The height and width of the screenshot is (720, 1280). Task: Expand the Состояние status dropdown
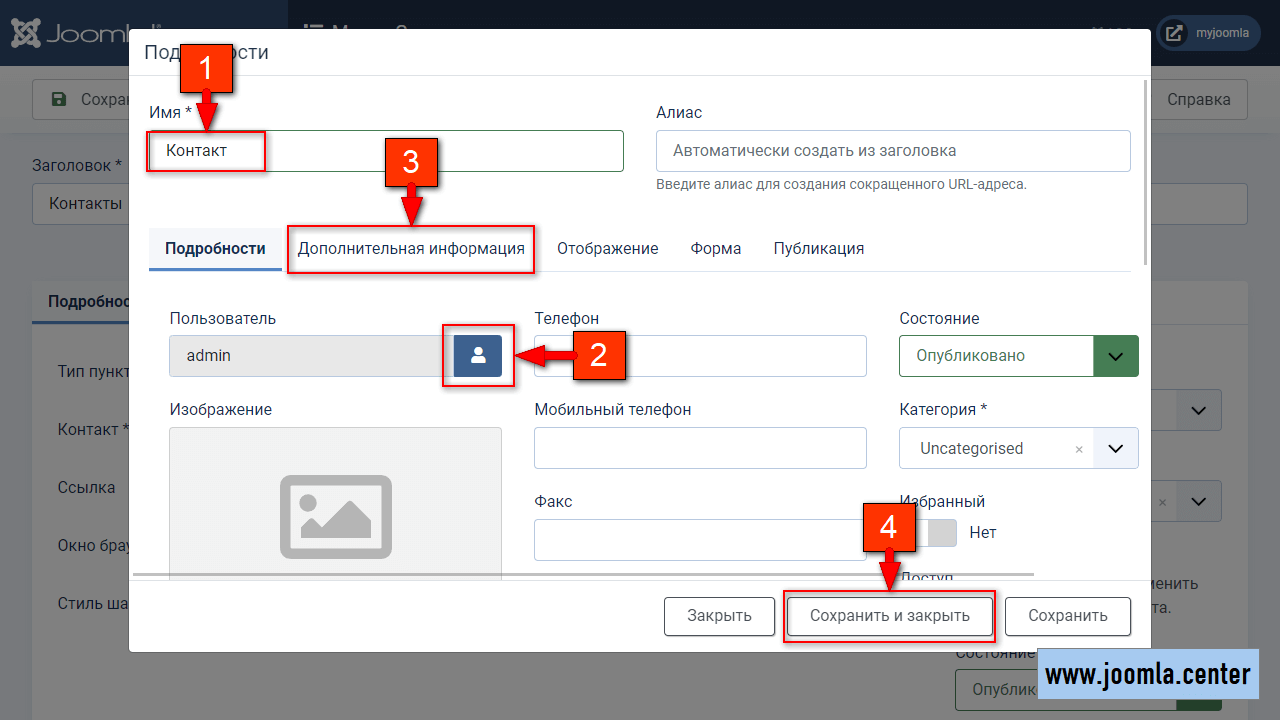click(1116, 356)
